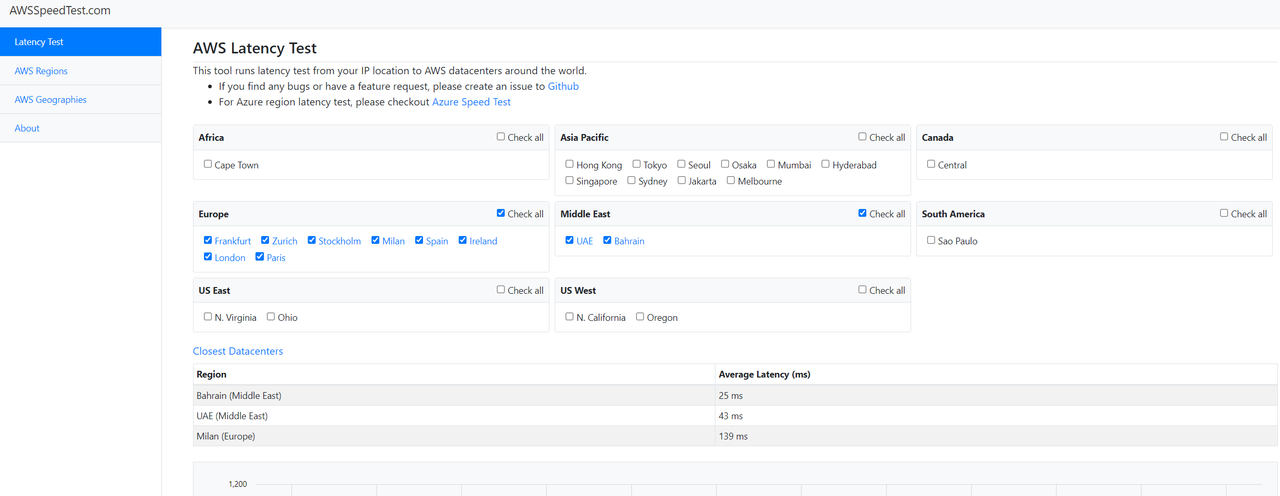Click the 139 ms latency value
The image size is (1280, 496).
click(x=734, y=437)
